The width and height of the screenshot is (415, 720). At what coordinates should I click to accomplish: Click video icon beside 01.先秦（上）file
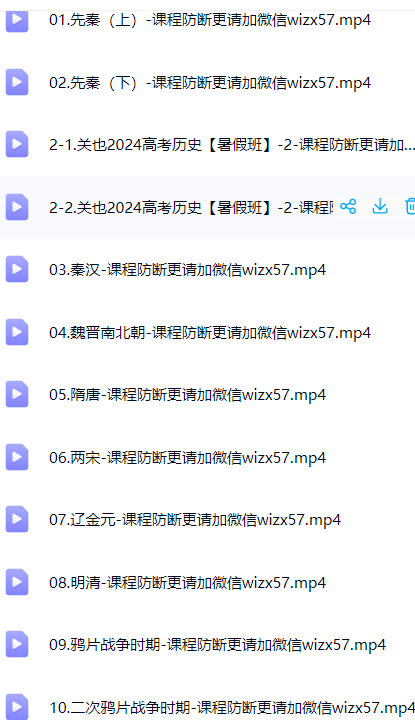(17, 20)
